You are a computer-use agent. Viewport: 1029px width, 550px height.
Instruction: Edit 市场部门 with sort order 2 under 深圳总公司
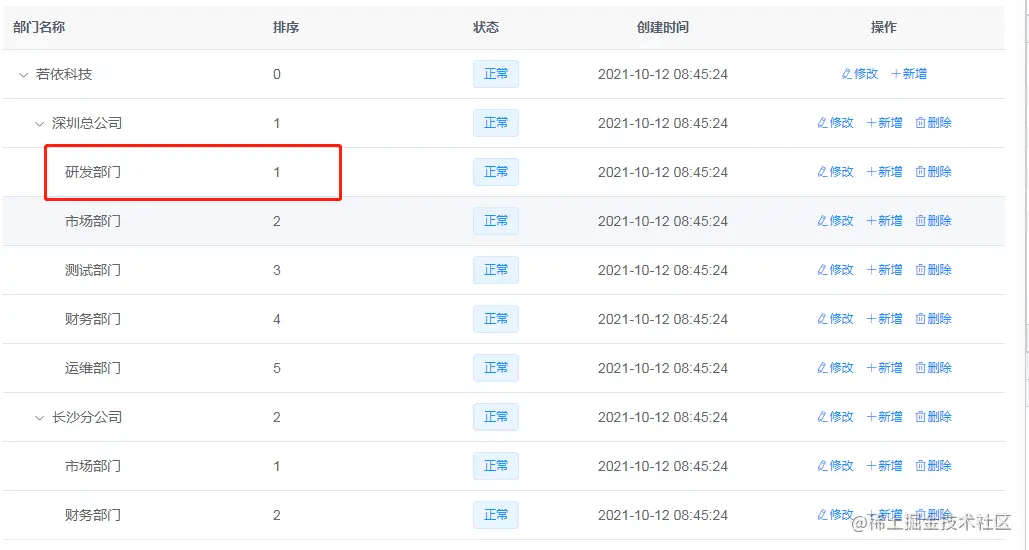click(x=835, y=221)
